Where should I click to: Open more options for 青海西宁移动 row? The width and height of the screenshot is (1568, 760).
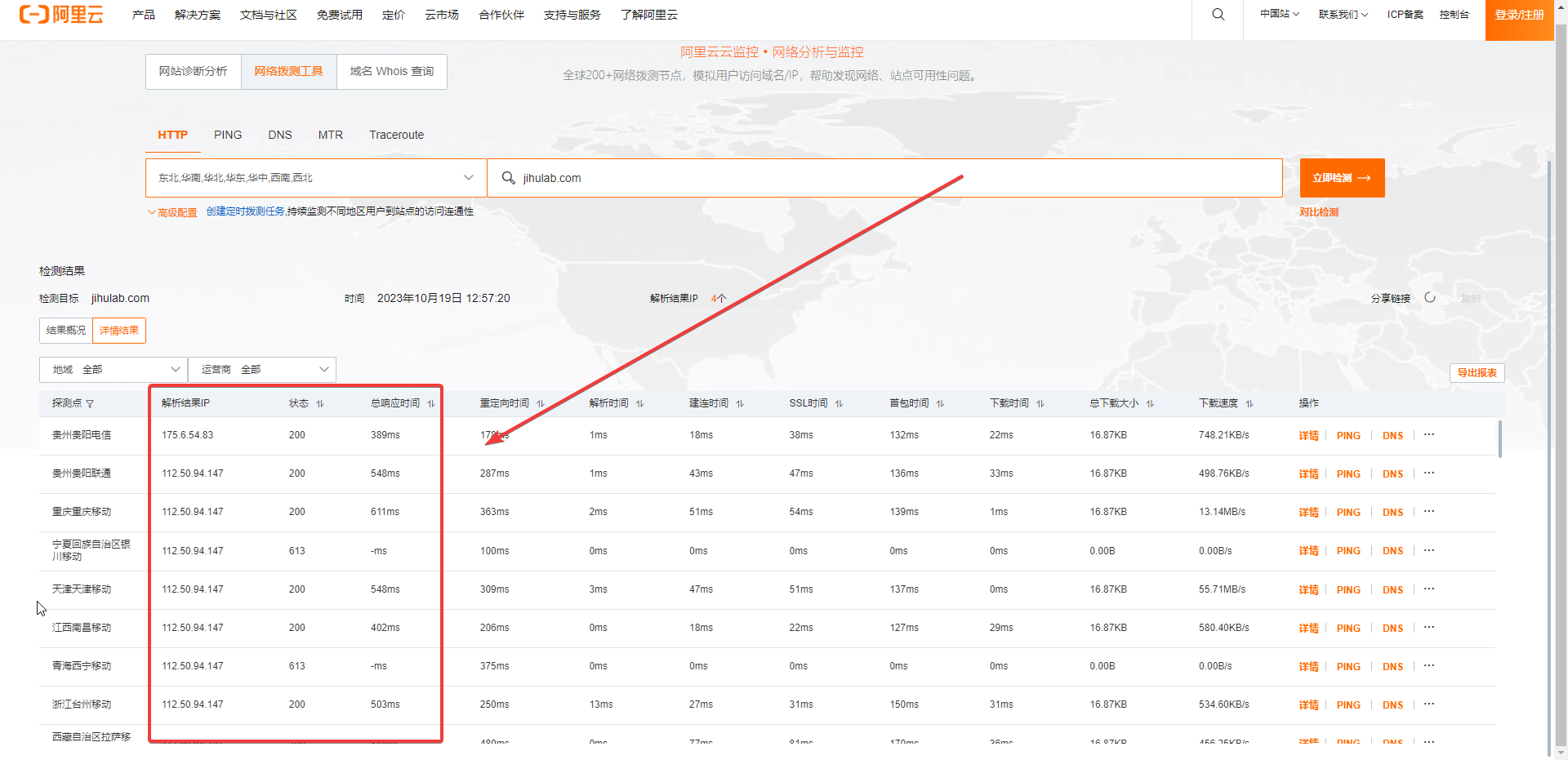pyautogui.click(x=1429, y=665)
